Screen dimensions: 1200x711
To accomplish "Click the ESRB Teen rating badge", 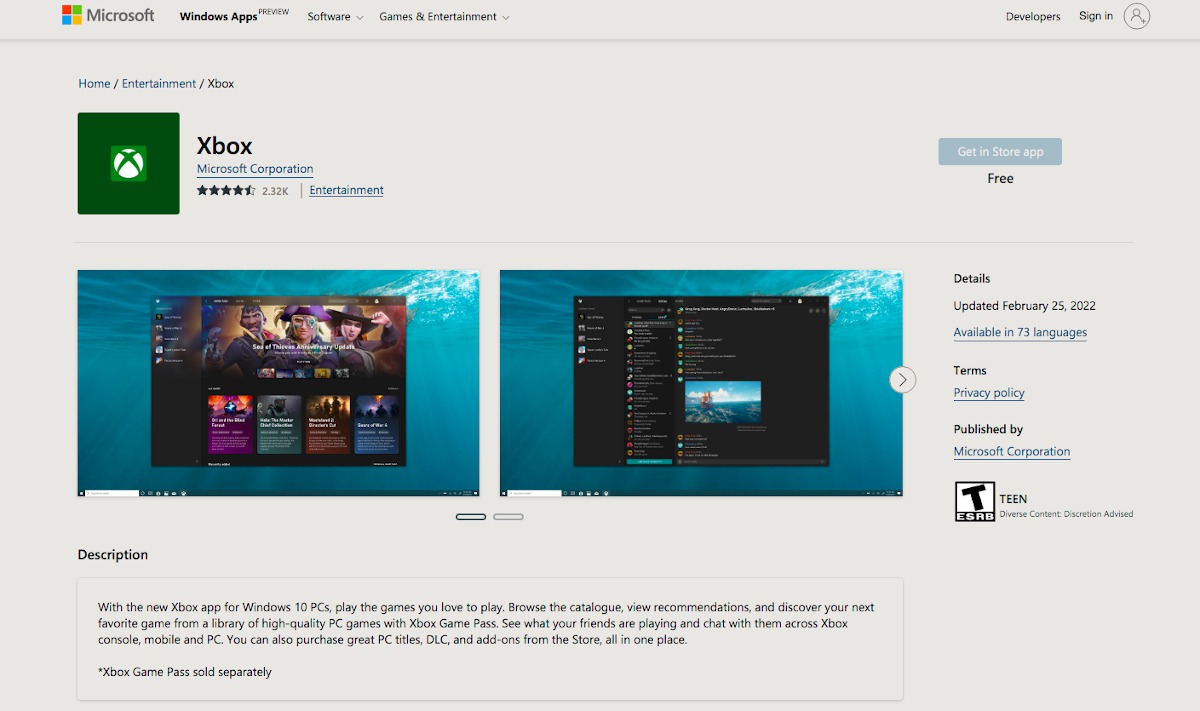I will (975, 502).
